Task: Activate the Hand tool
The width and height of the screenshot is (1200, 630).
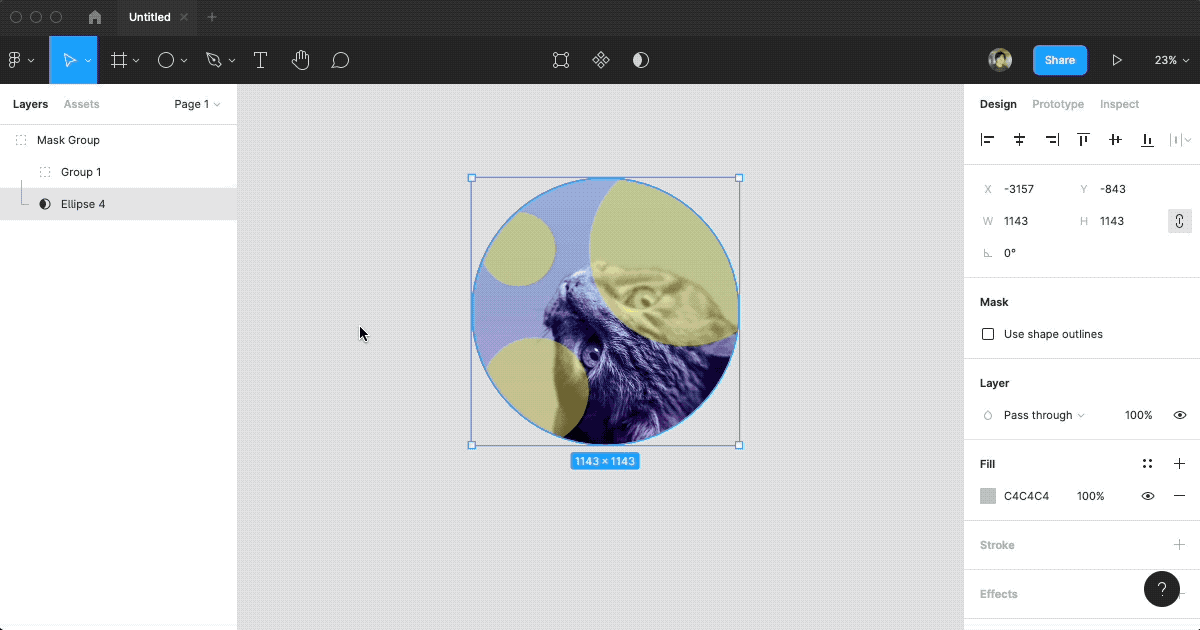Action: (x=300, y=59)
